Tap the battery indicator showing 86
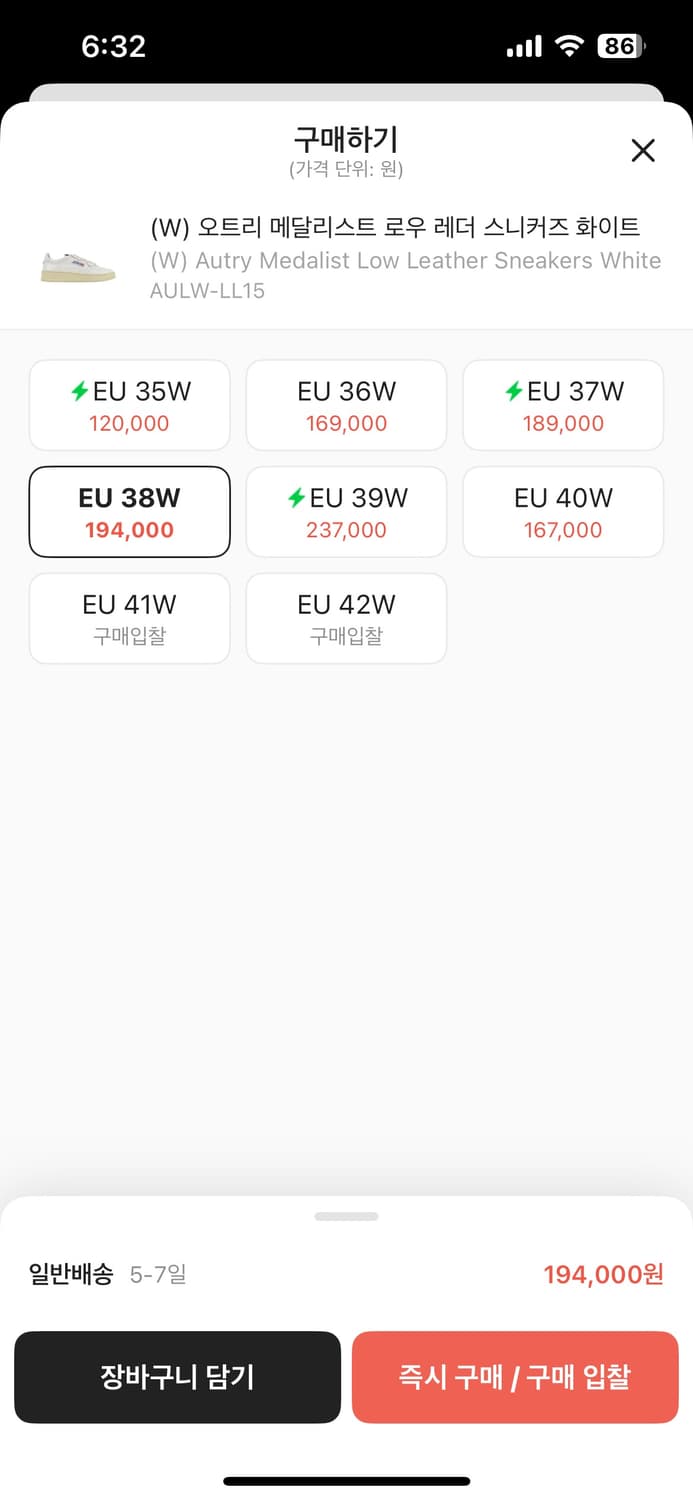The width and height of the screenshot is (693, 1500). click(621, 46)
